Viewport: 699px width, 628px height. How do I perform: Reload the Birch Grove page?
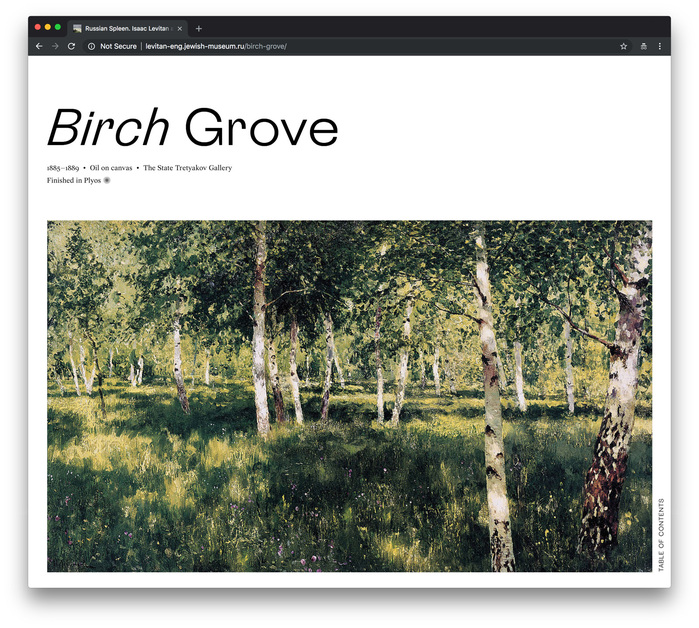coord(71,46)
